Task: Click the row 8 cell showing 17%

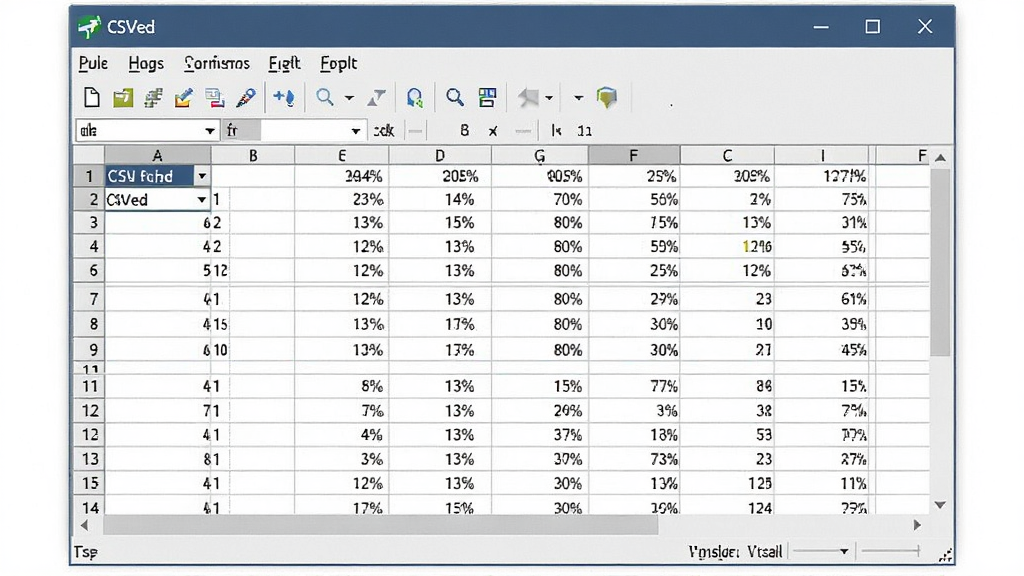Action: coord(440,325)
